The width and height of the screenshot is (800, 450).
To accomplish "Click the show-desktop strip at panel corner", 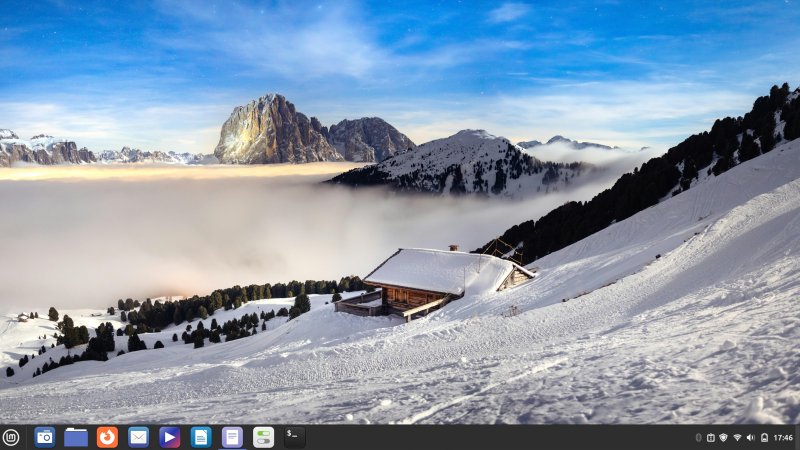I will [797, 437].
